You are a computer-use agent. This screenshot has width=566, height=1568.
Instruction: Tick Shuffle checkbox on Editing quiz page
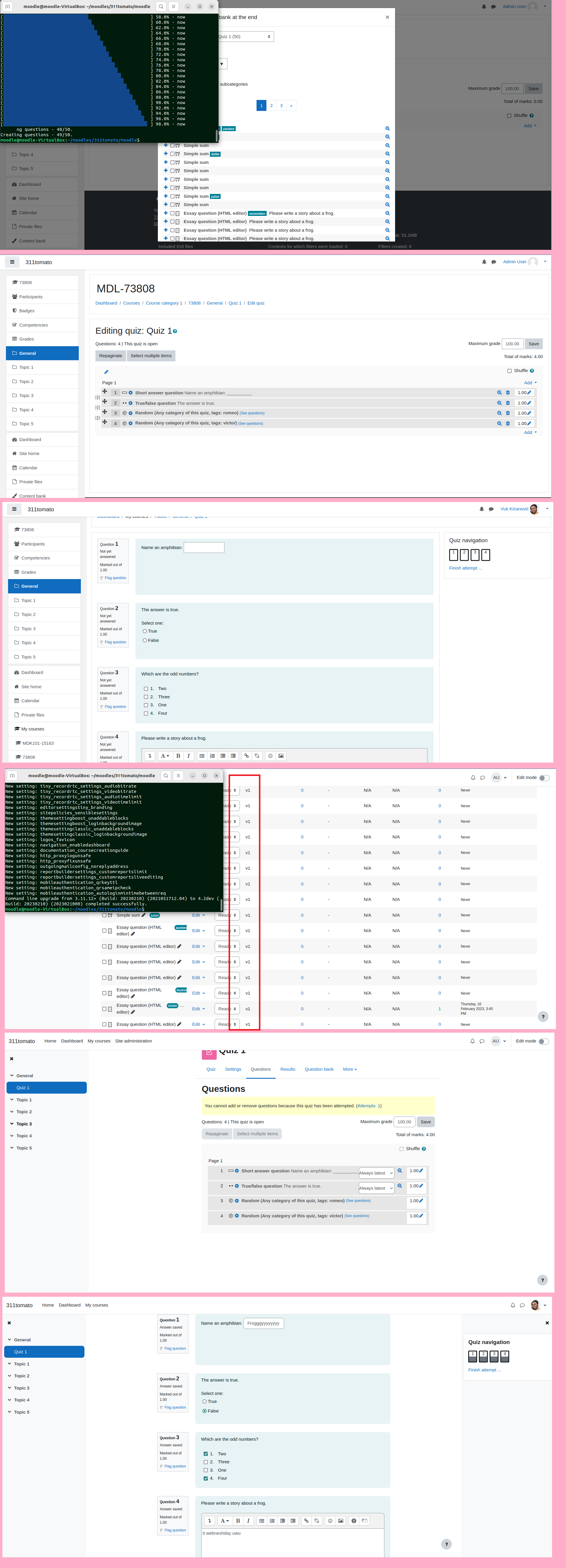point(510,371)
